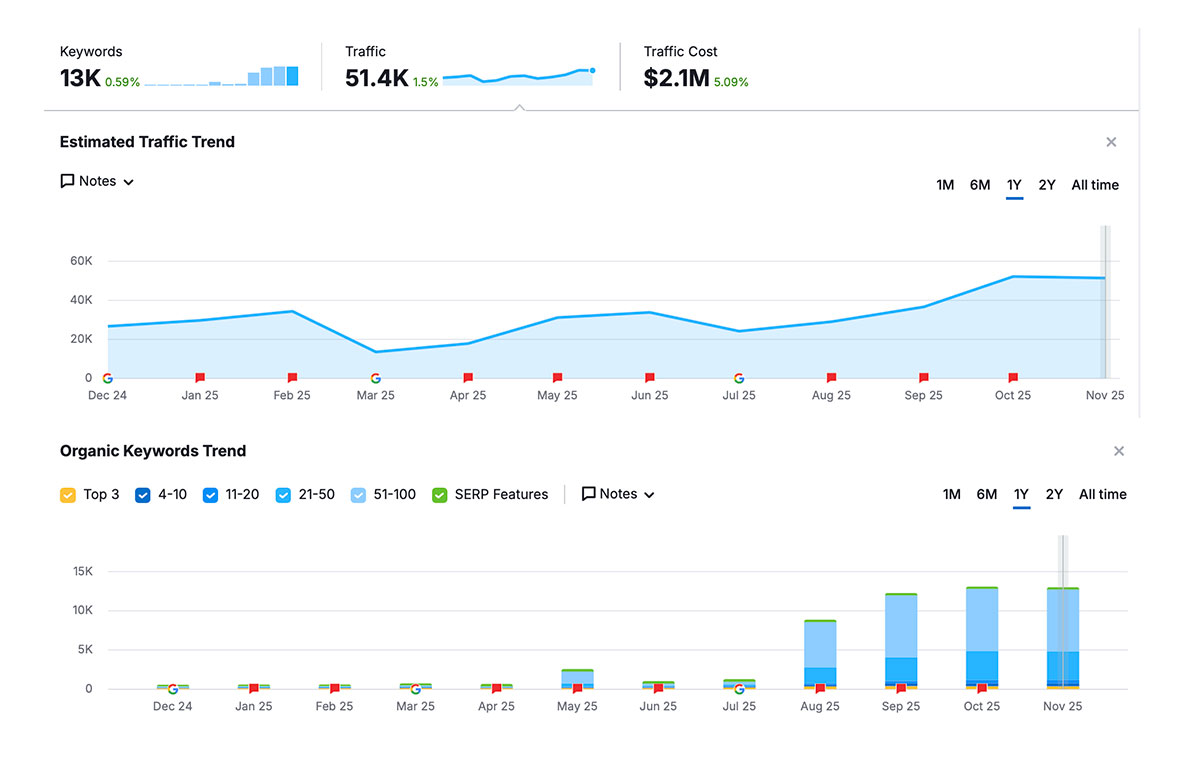
Task: Switch the traffic chart to 2Y view
Action: pyautogui.click(x=1047, y=185)
